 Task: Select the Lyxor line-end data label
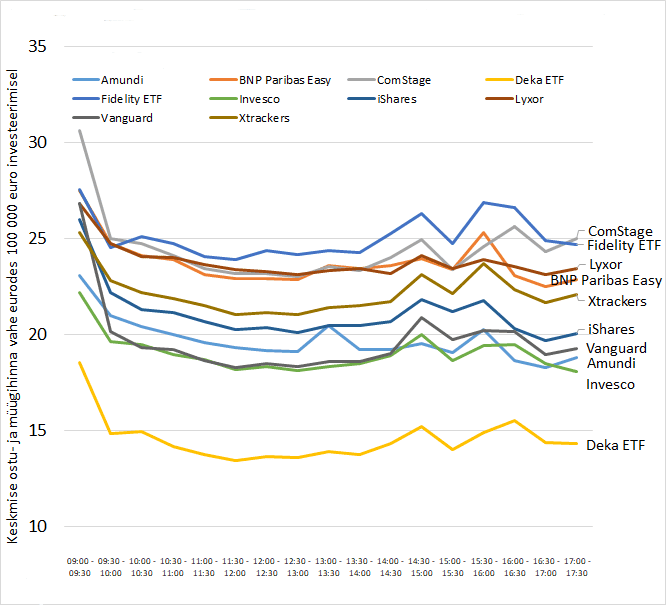point(606,264)
